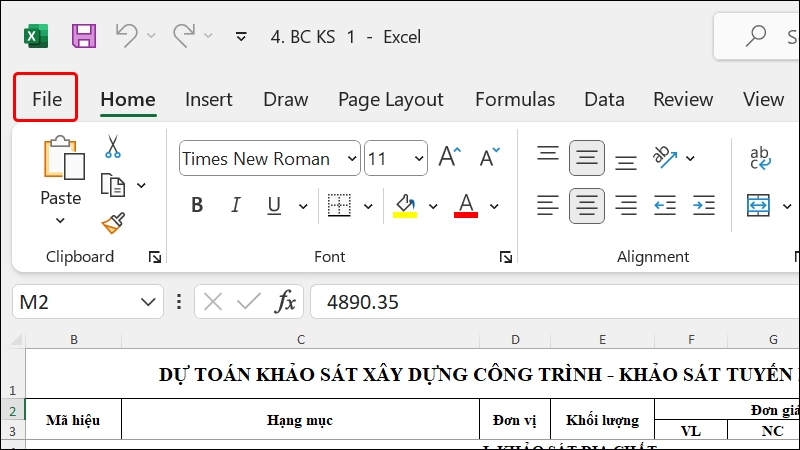Expand the Underline style arrow
Image resolution: width=800 pixels, height=450 pixels.
303,206
